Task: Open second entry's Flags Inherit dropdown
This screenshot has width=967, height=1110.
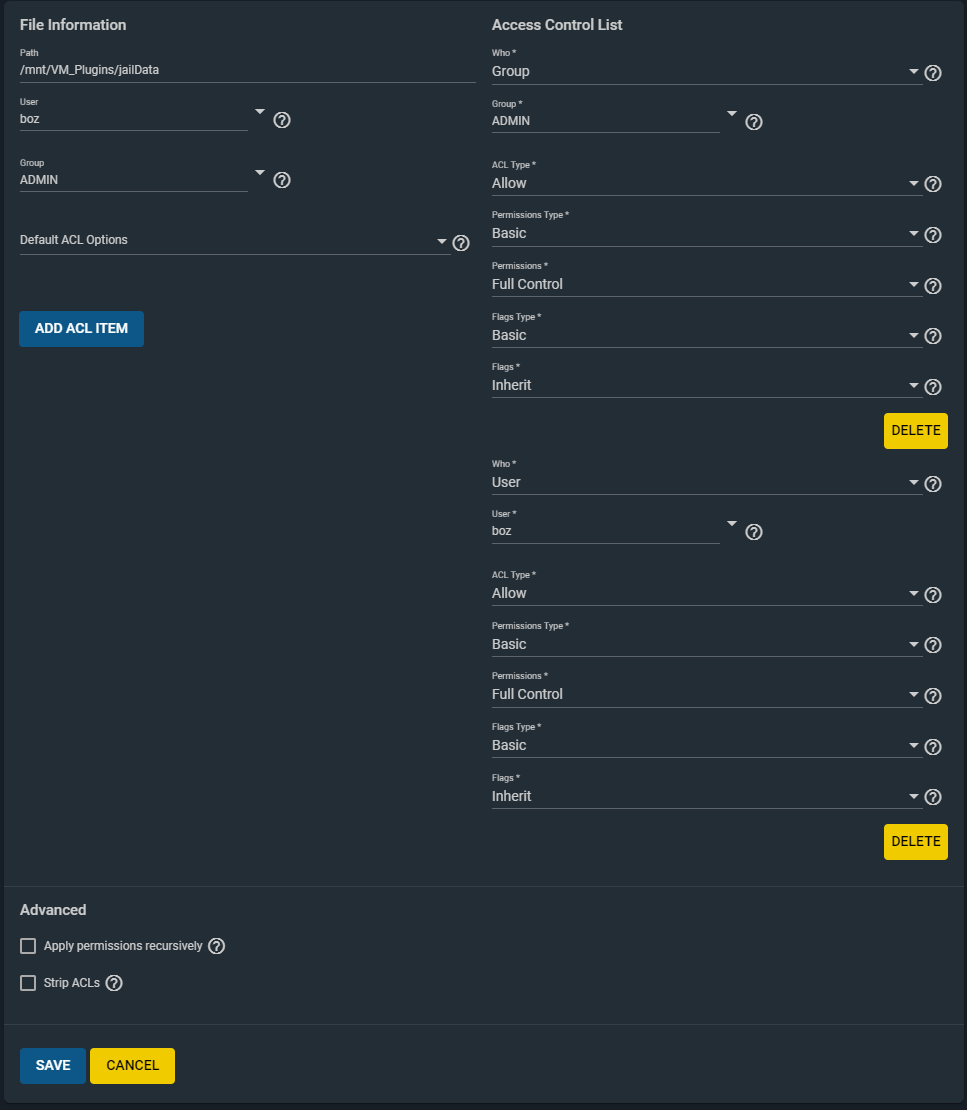Action: pos(705,797)
